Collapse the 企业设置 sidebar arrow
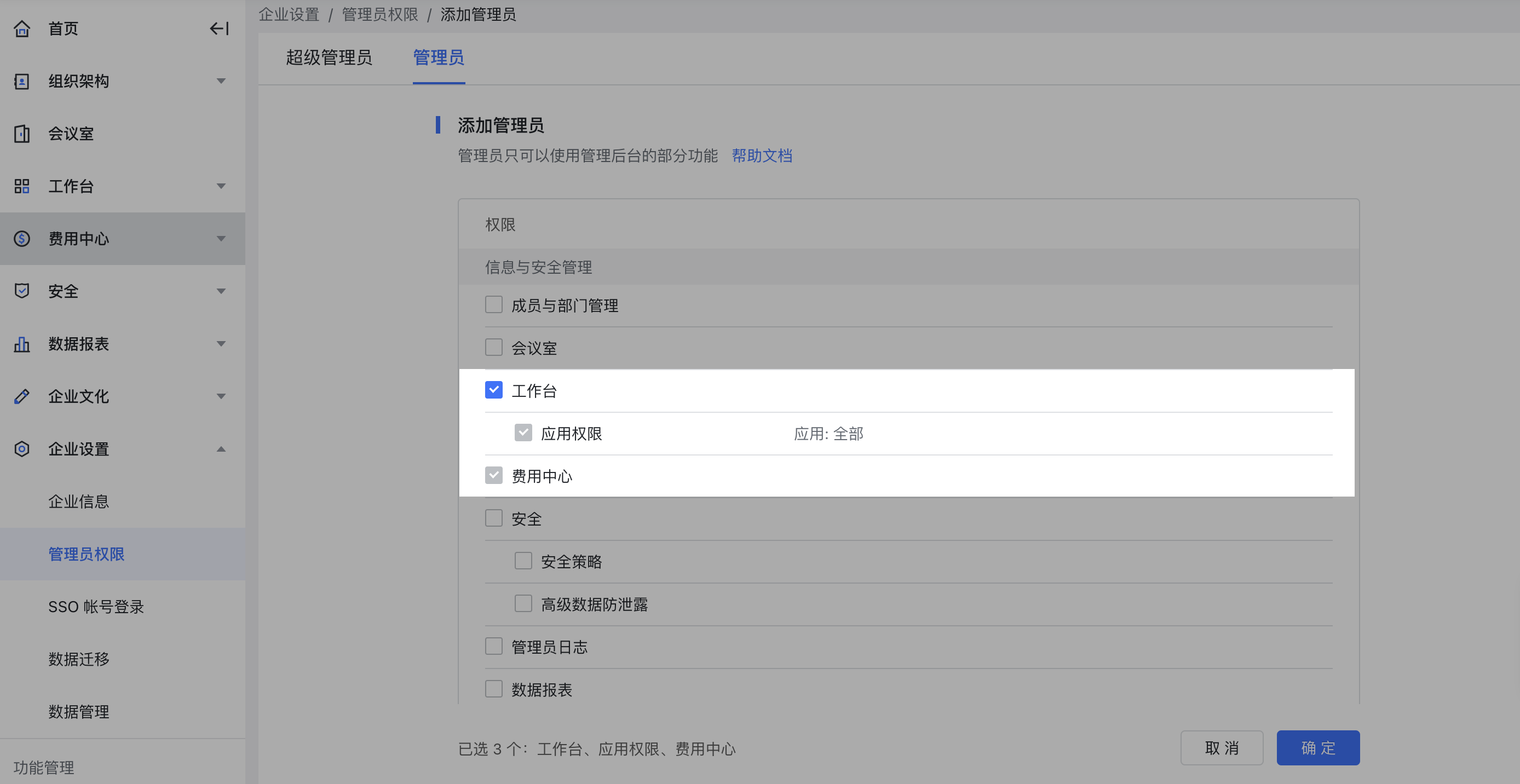 point(221,449)
